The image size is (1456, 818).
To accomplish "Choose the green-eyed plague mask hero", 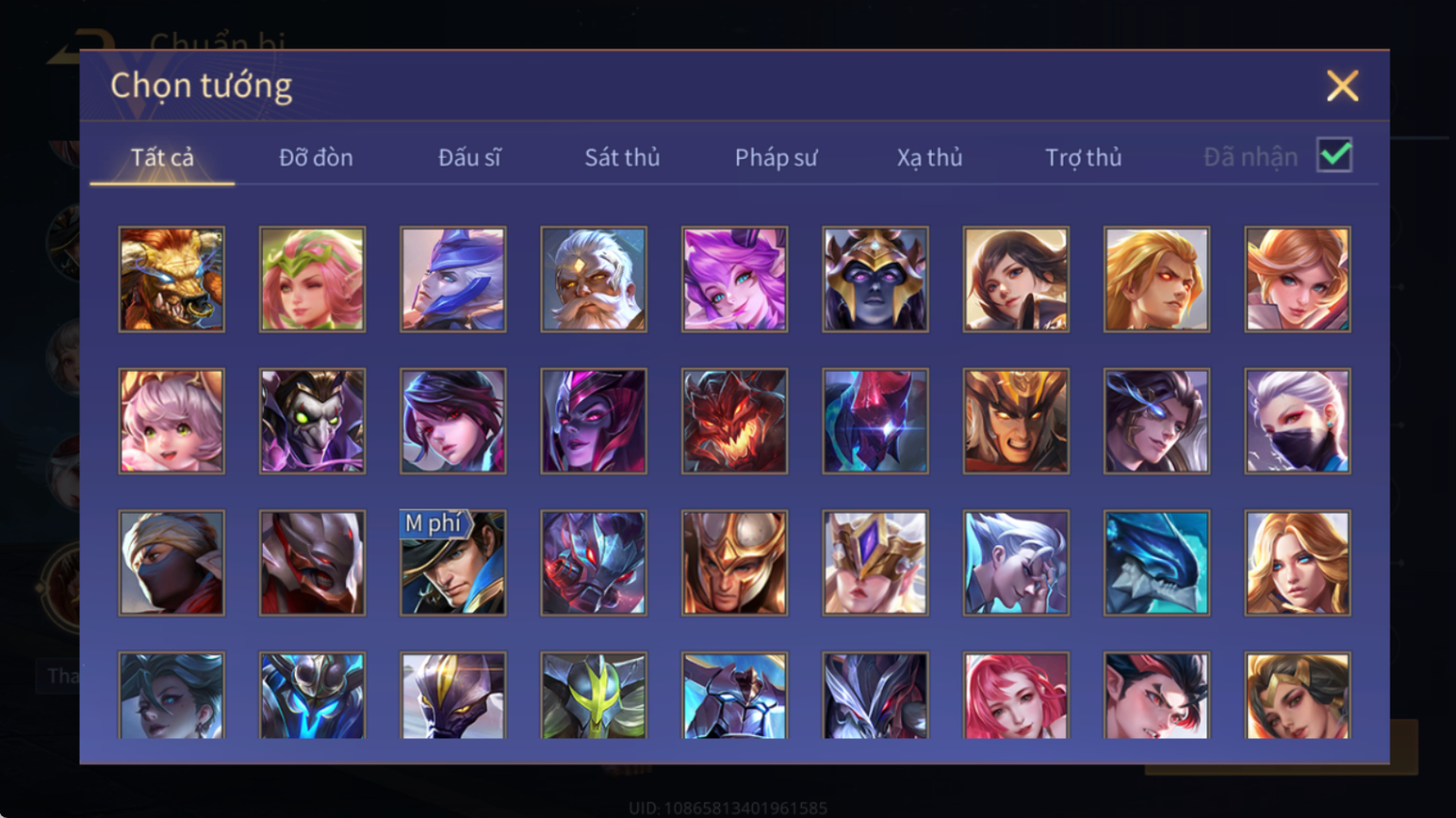I will (x=312, y=421).
